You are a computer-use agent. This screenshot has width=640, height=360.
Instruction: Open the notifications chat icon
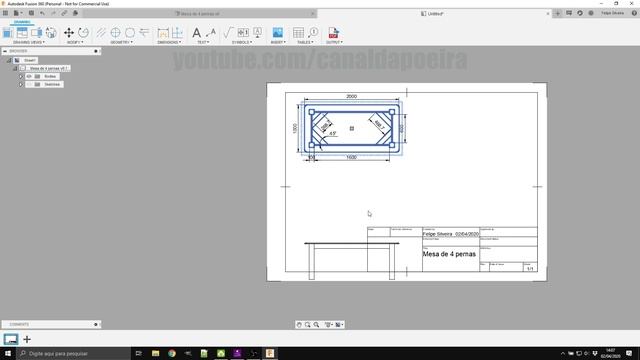tap(569, 13)
